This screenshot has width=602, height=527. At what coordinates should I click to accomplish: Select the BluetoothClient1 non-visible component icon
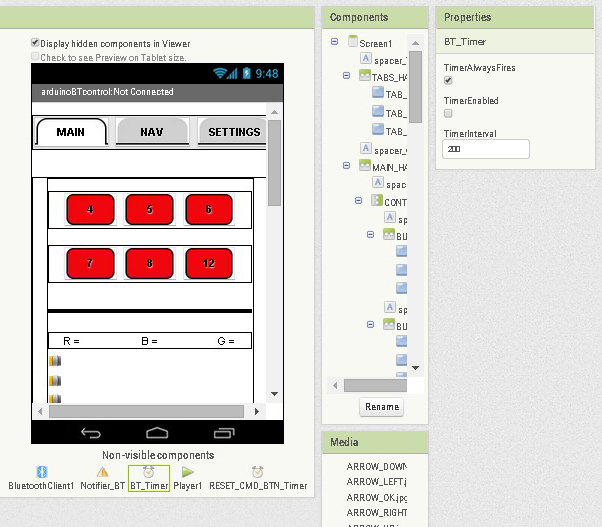coord(41,472)
